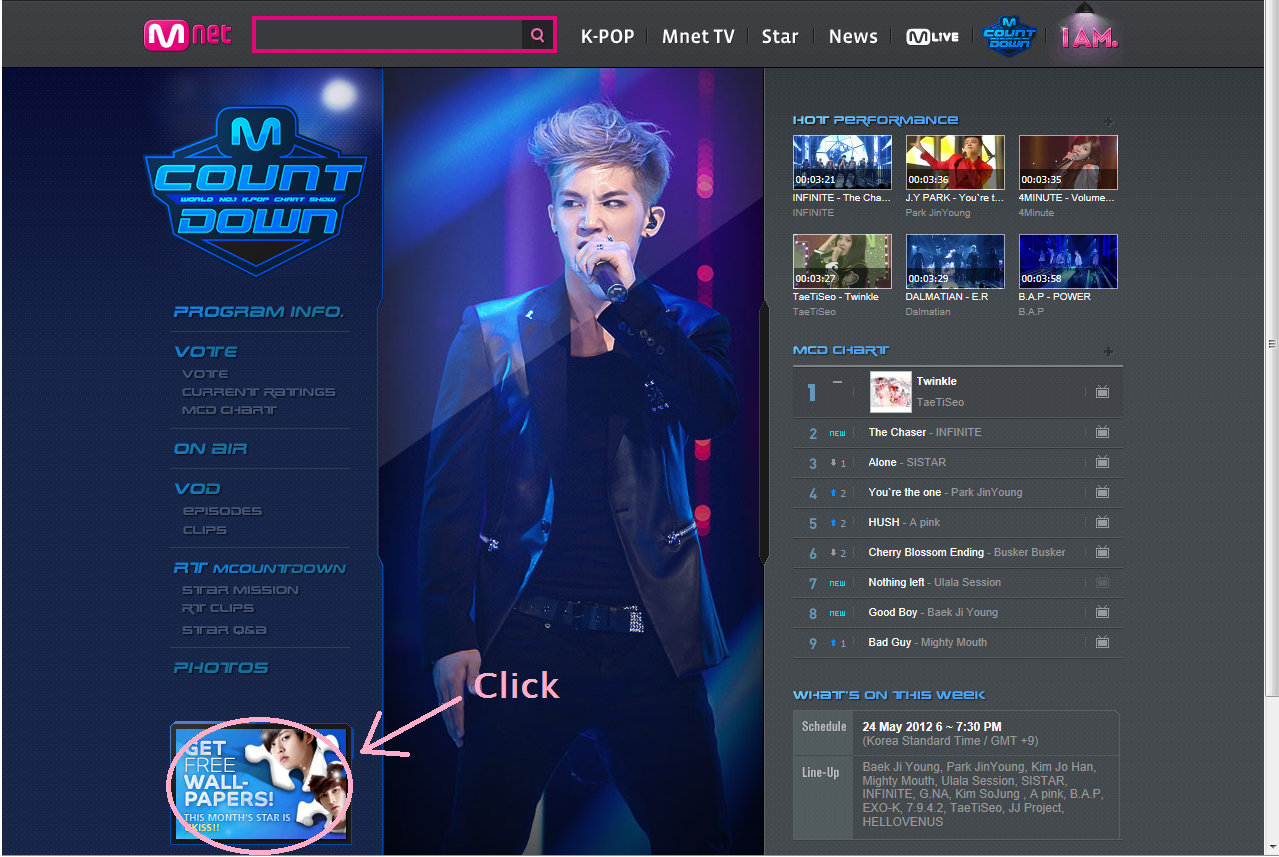Click TV icon for Nothing left row
The image size is (1279, 857).
pos(1102,582)
